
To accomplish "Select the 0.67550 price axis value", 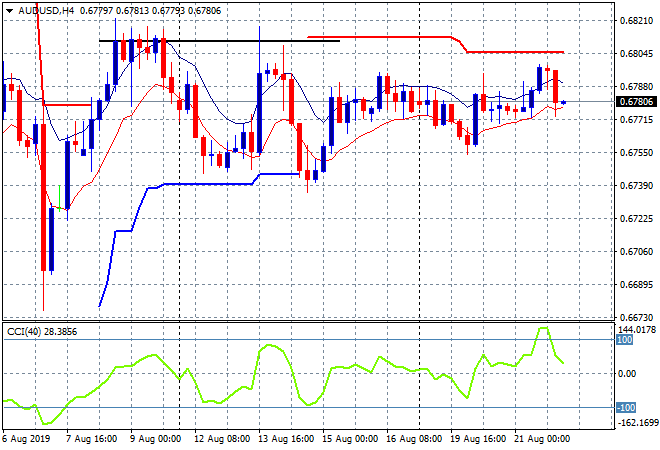I will point(636,153).
